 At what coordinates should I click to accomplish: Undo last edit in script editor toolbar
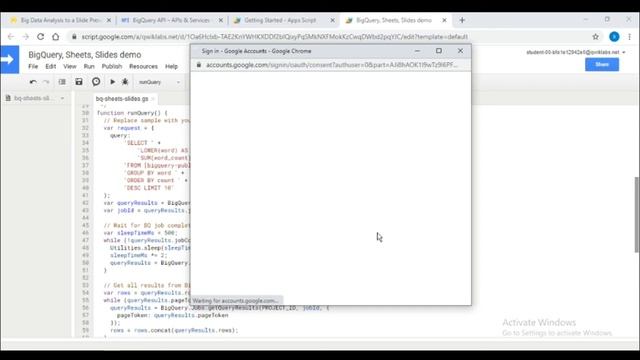point(33,82)
